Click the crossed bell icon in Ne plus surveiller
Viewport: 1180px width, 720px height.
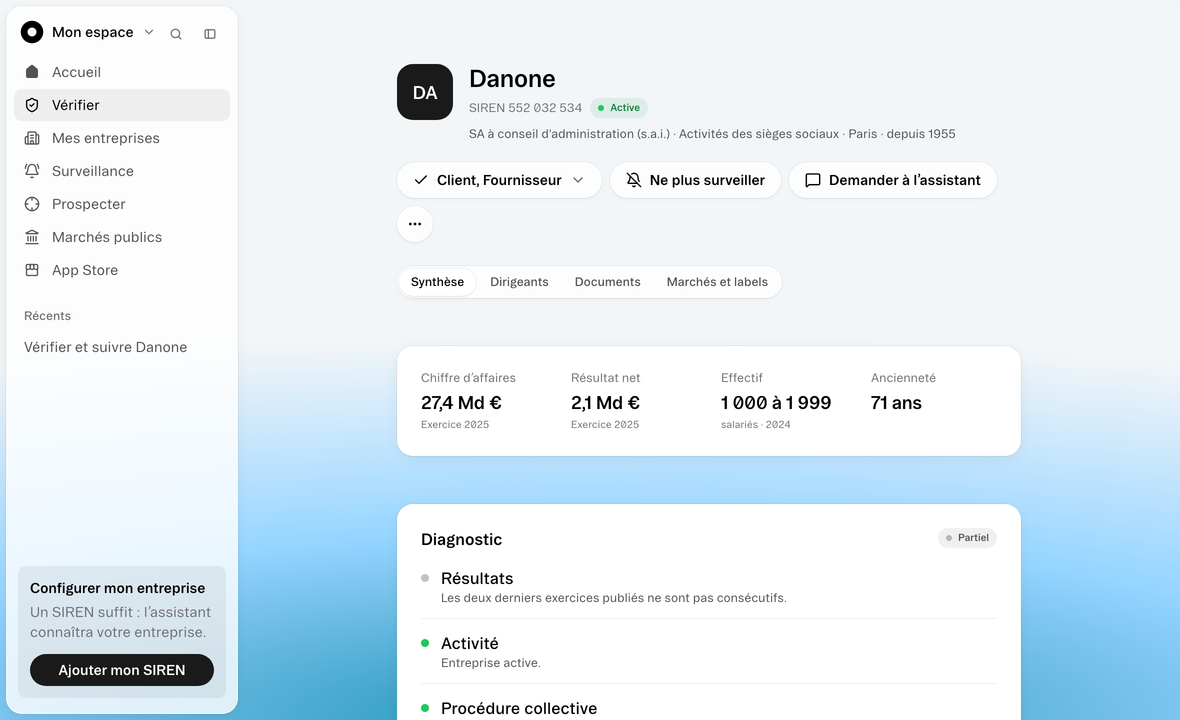click(x=634, y=181)
